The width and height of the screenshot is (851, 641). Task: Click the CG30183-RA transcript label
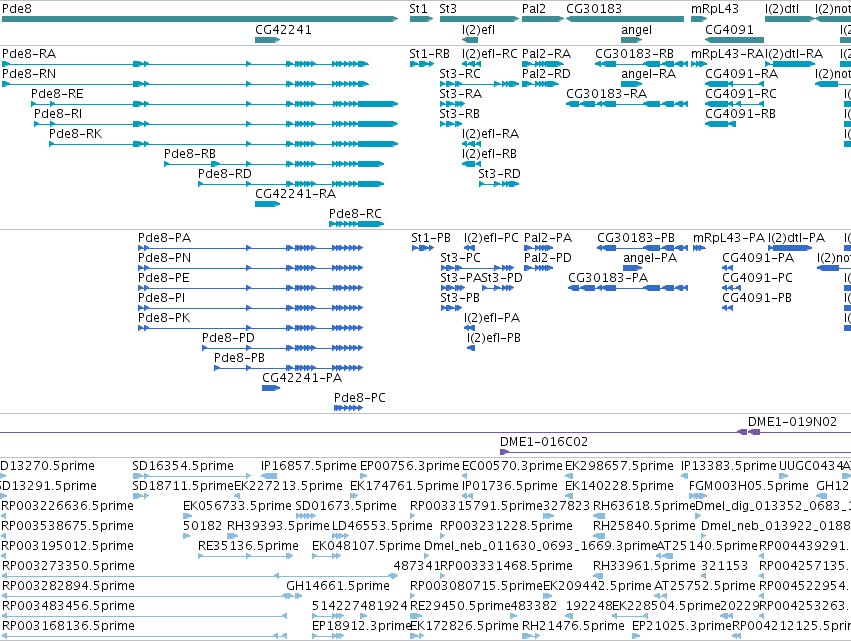(607, 94)
